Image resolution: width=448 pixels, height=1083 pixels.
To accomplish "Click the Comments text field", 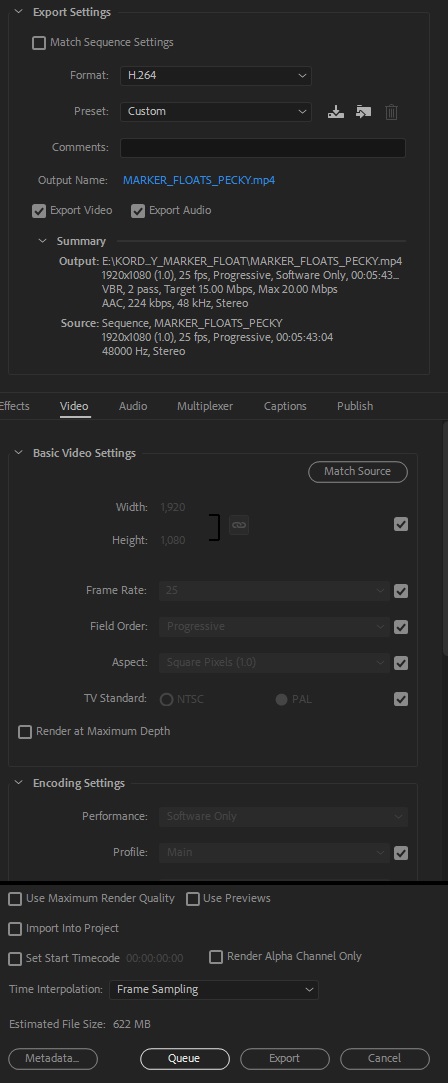I will pyautogui.click(x=262, y=148).
